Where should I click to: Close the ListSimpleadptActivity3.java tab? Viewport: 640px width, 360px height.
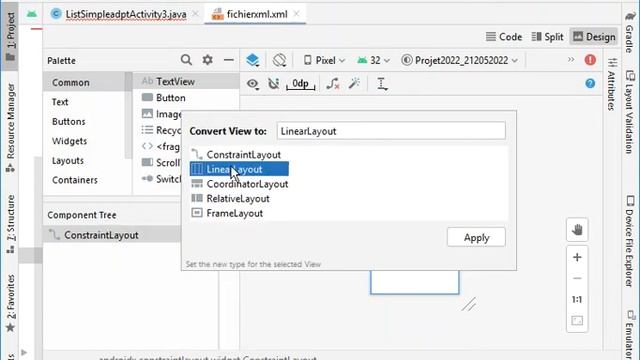tap(196, 14)
